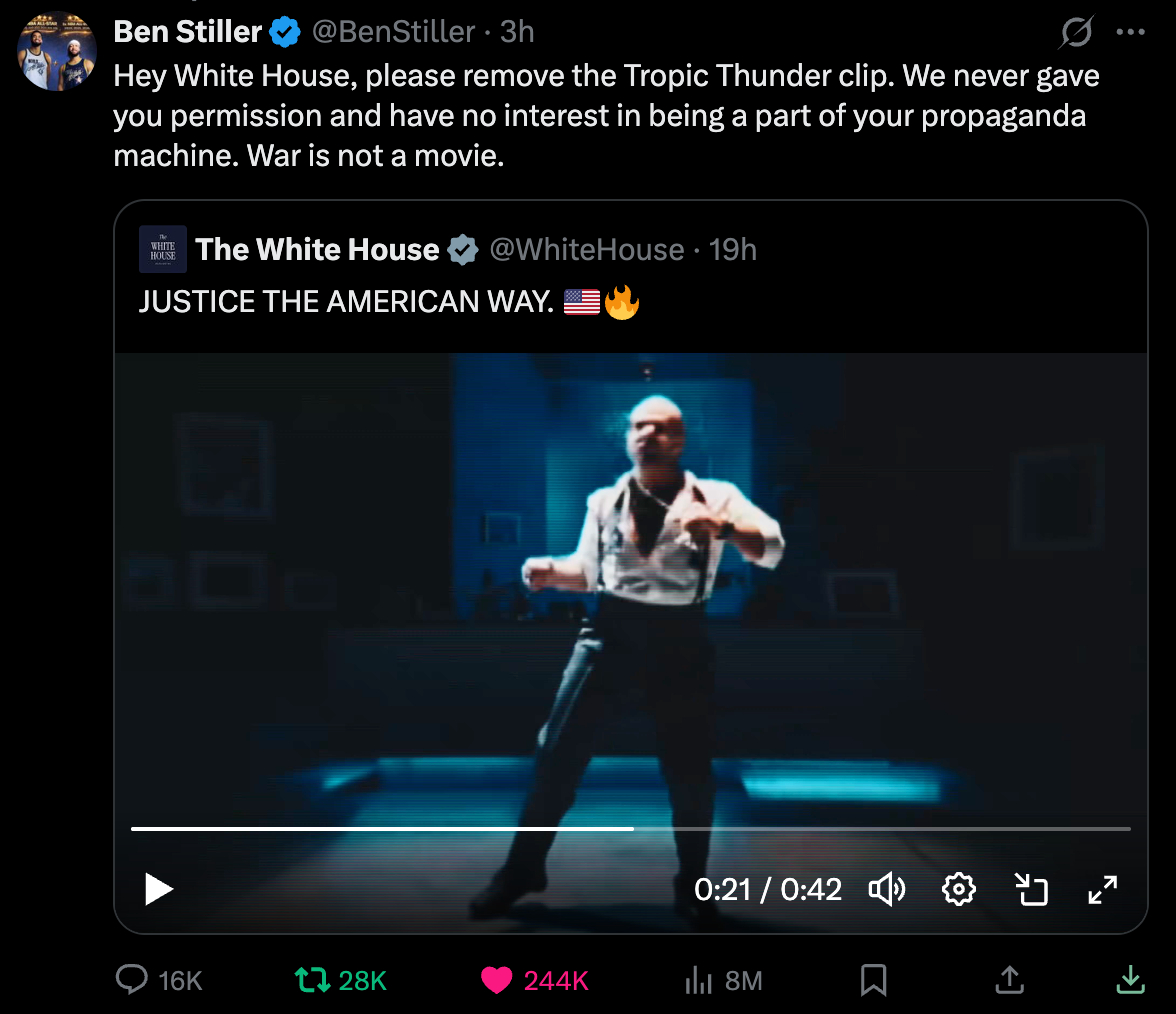Click The White House account name

[317, 249]
